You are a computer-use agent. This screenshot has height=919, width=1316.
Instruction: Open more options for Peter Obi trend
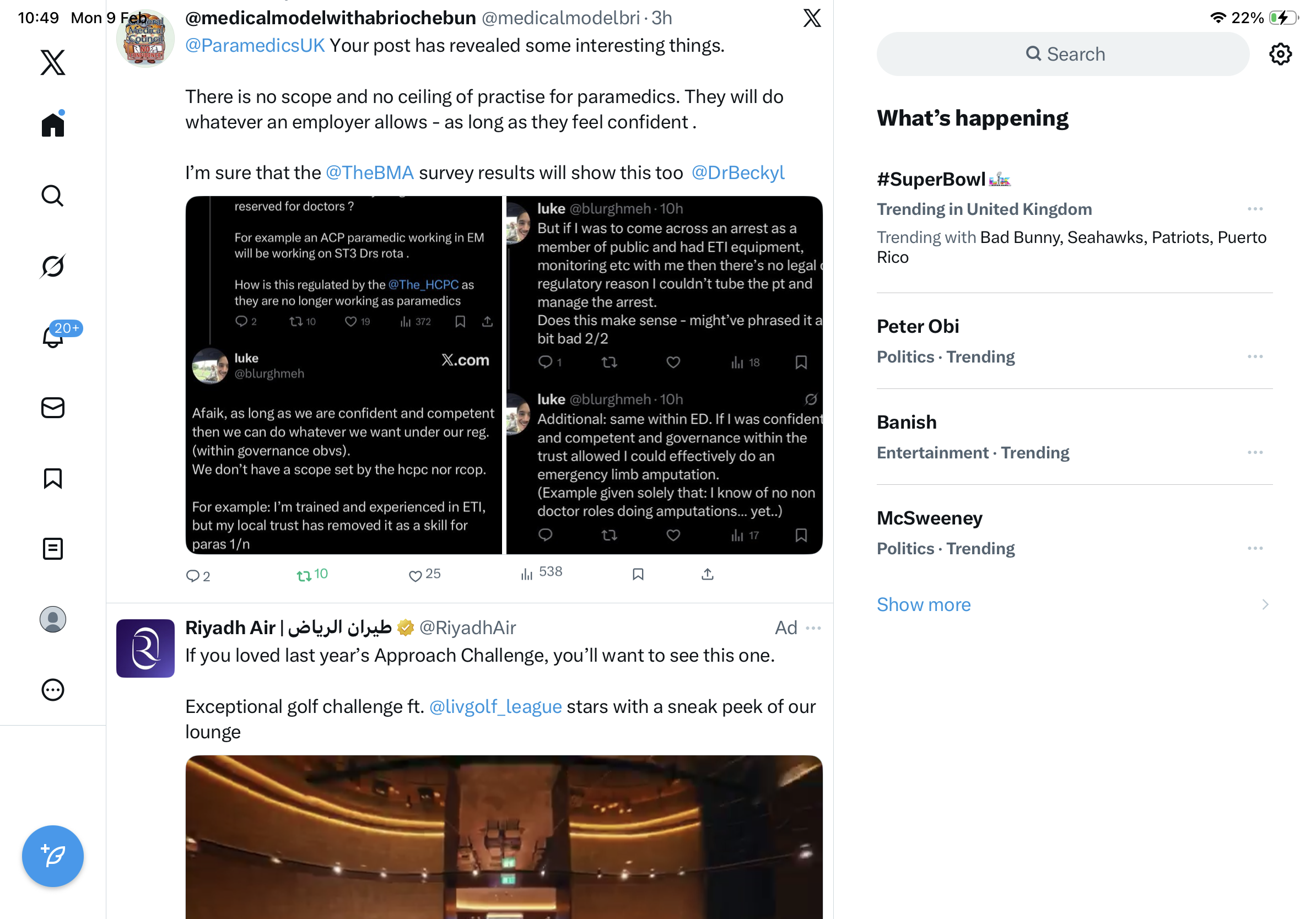[1255, 356]
